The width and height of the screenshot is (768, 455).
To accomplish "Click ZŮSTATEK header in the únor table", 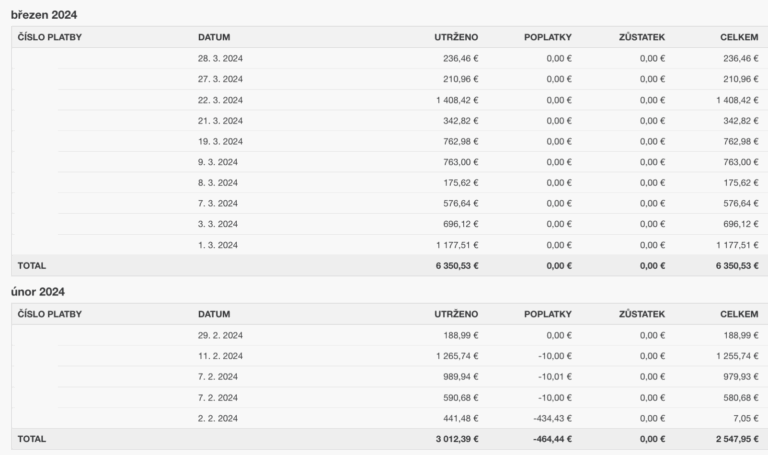I will [642, 314].
